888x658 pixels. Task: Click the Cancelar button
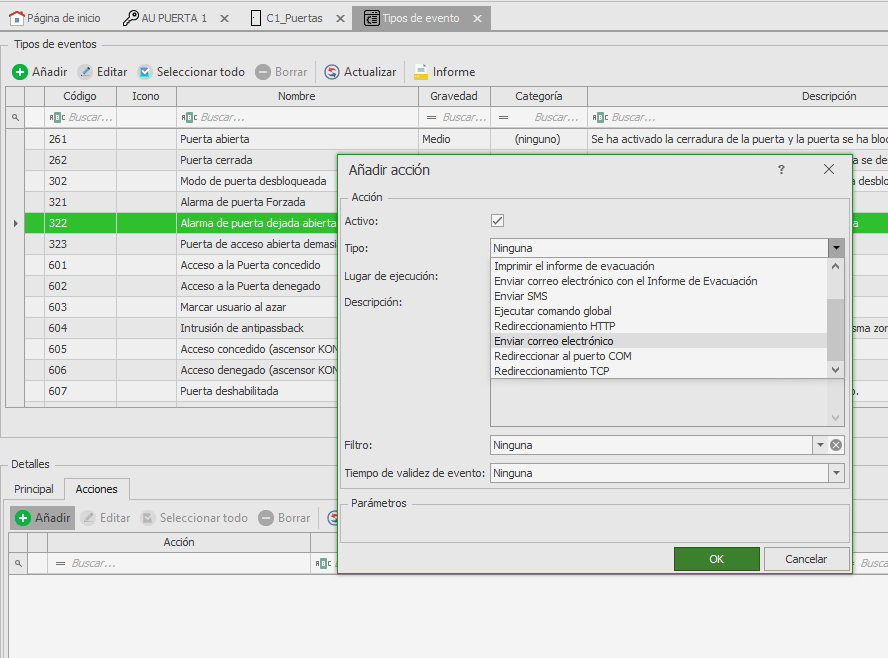pyautogui.click(x=806, y=559)
